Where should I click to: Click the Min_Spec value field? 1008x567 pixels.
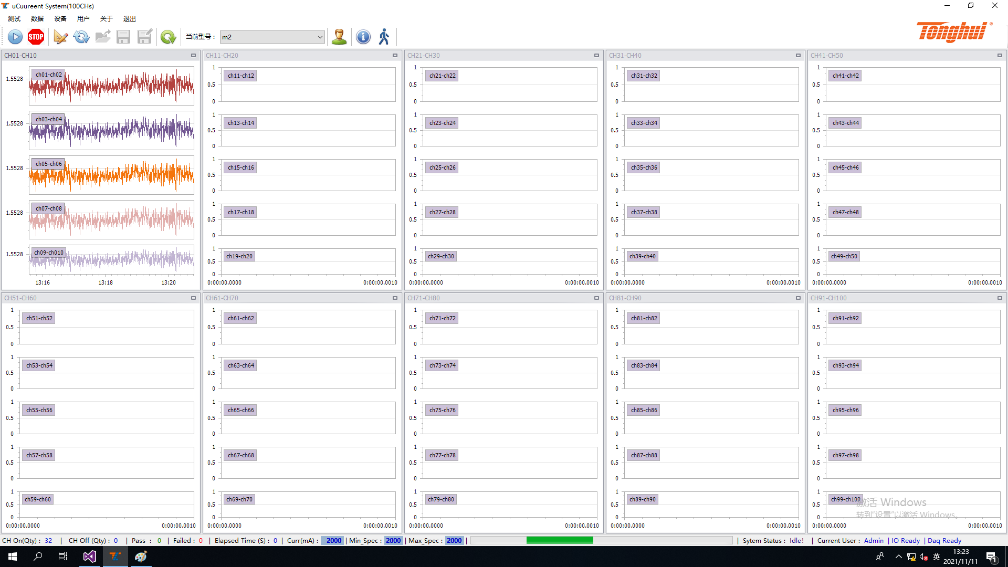pyautogui.click(x=392, y=540)
